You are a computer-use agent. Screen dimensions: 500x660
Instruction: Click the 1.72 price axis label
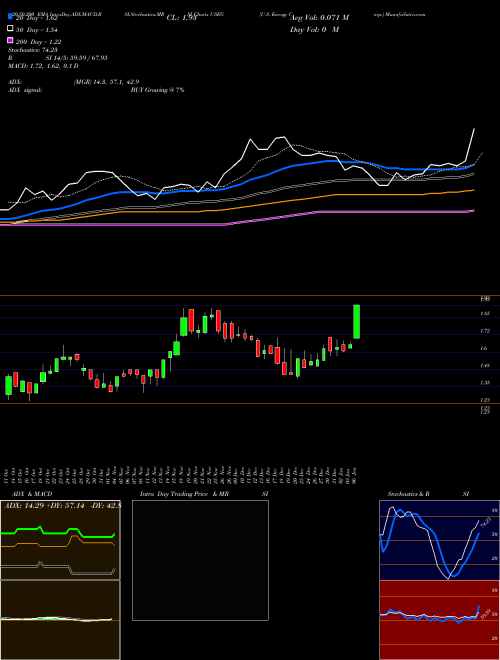pos(485,331)
